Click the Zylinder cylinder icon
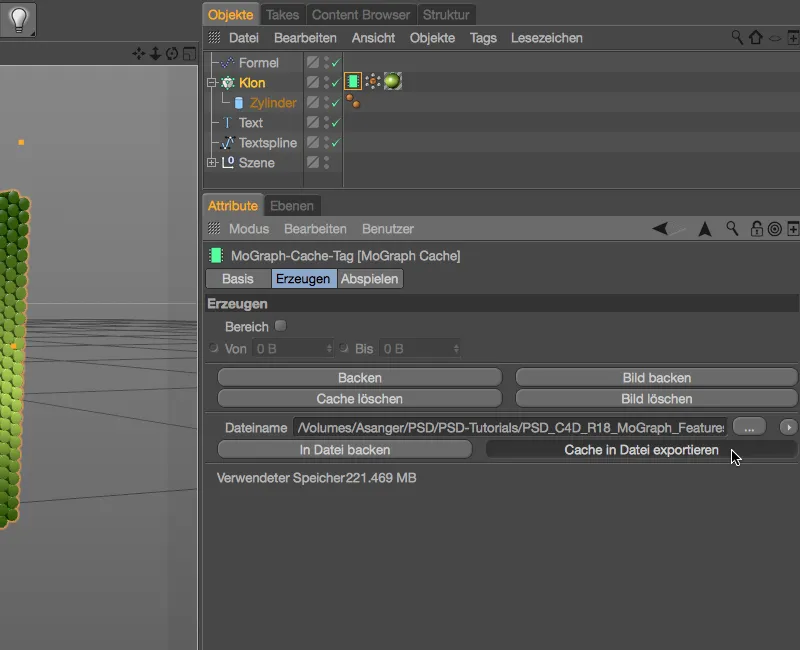This screenshot has height=650, width=800. tap(238, 103)
